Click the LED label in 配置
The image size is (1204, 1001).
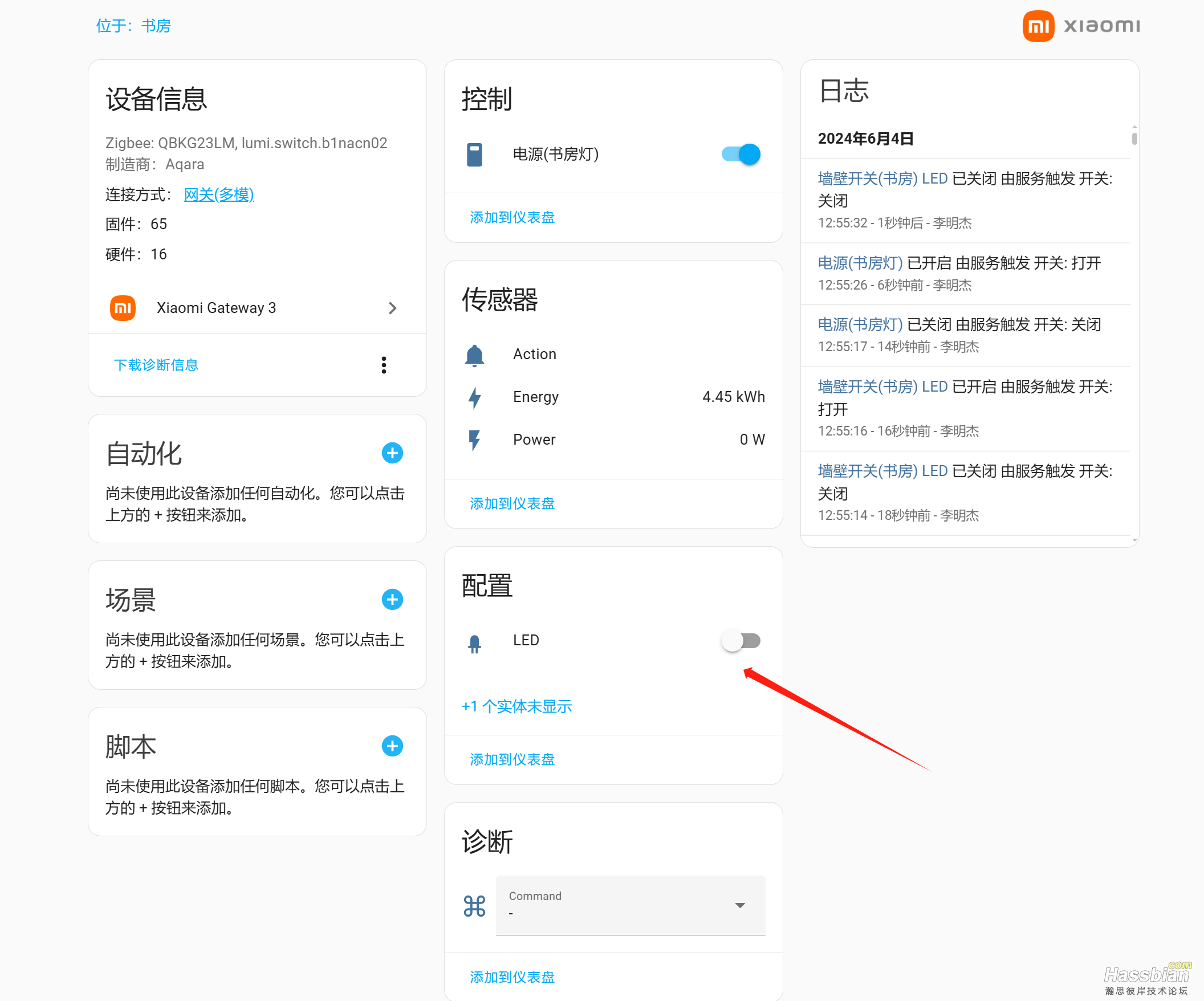tap(526, 640)
